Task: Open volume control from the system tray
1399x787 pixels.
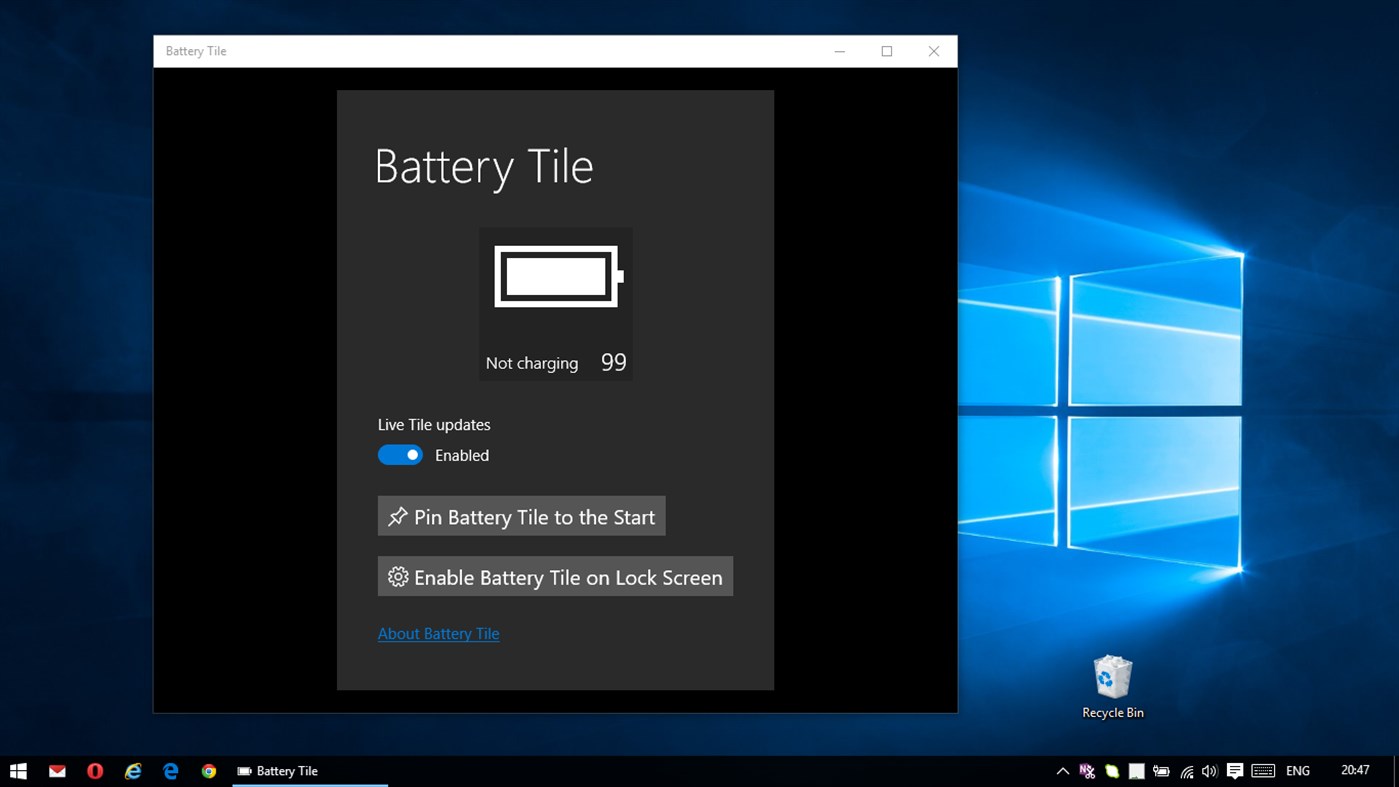Action: 1209,771
